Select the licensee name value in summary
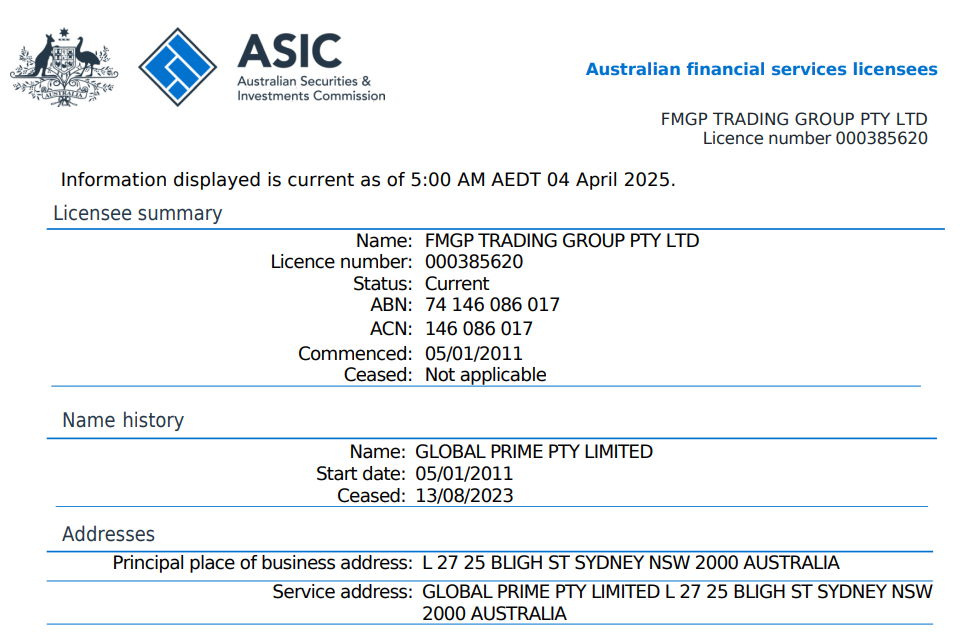The height and width of the screenshot is (639, 960). click(x=562, y=241)
